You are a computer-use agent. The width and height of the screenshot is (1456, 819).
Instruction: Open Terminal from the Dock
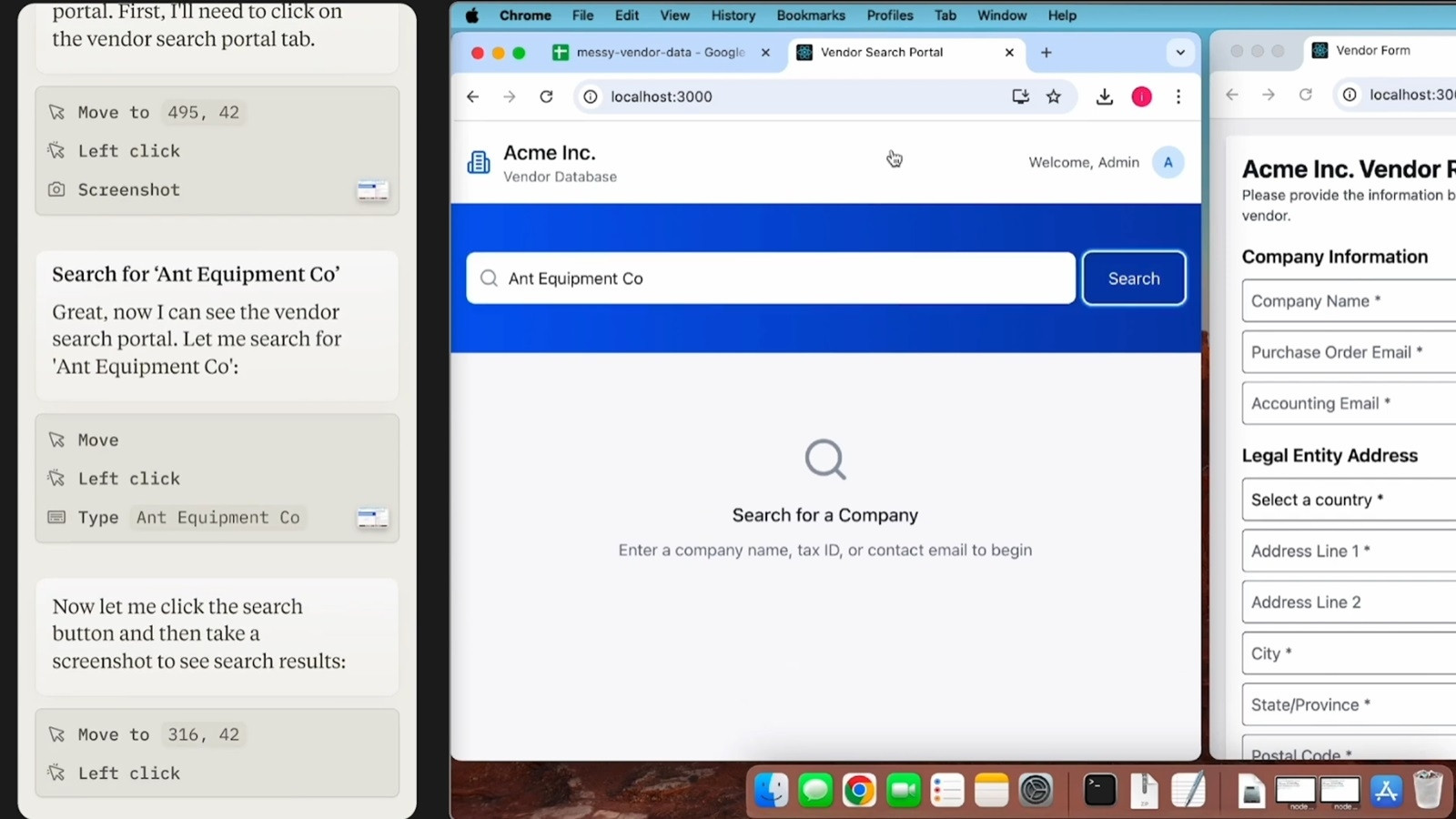[1100, 790]
